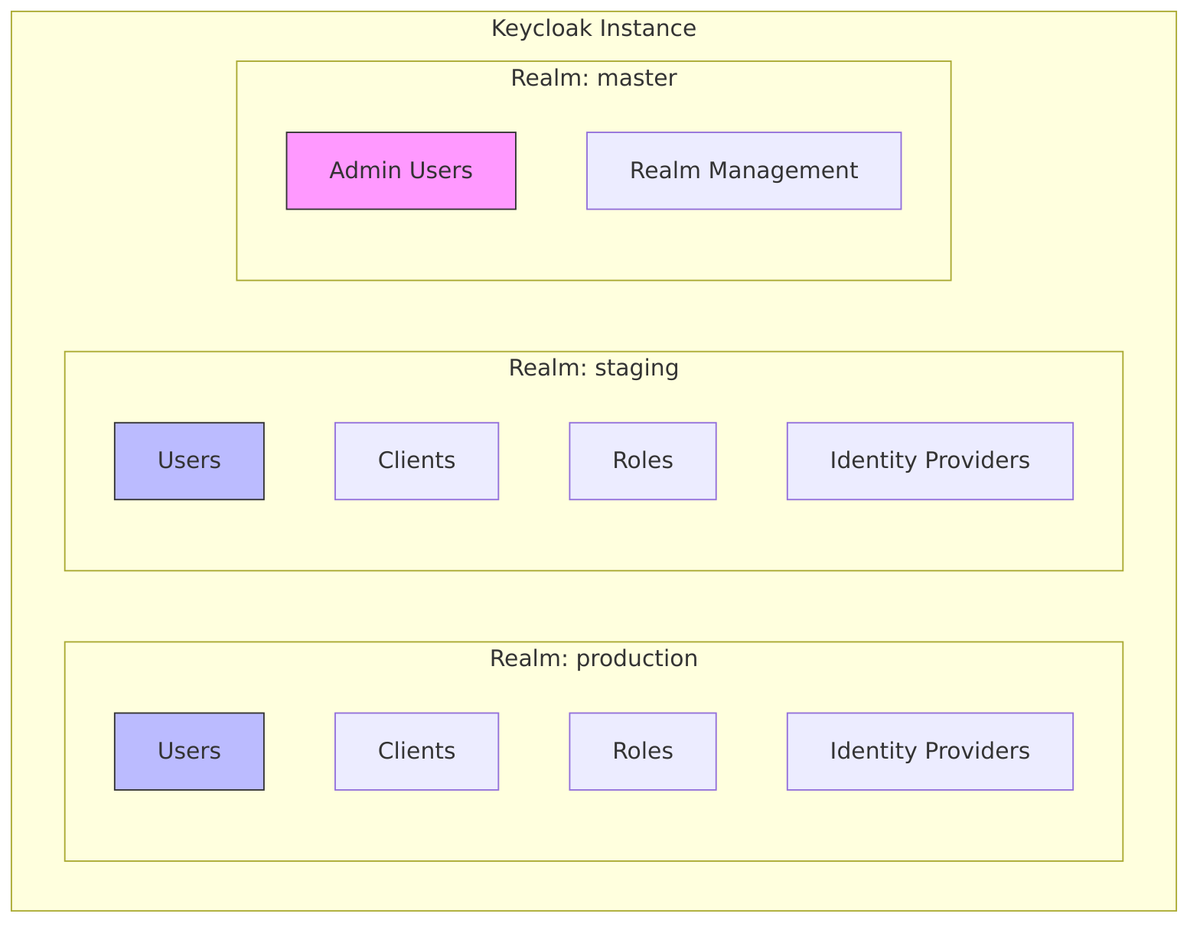Select the Realm Management node
Image resolution: width=1200 pixels, height=933 pixels.
click(x=743, y=171)
